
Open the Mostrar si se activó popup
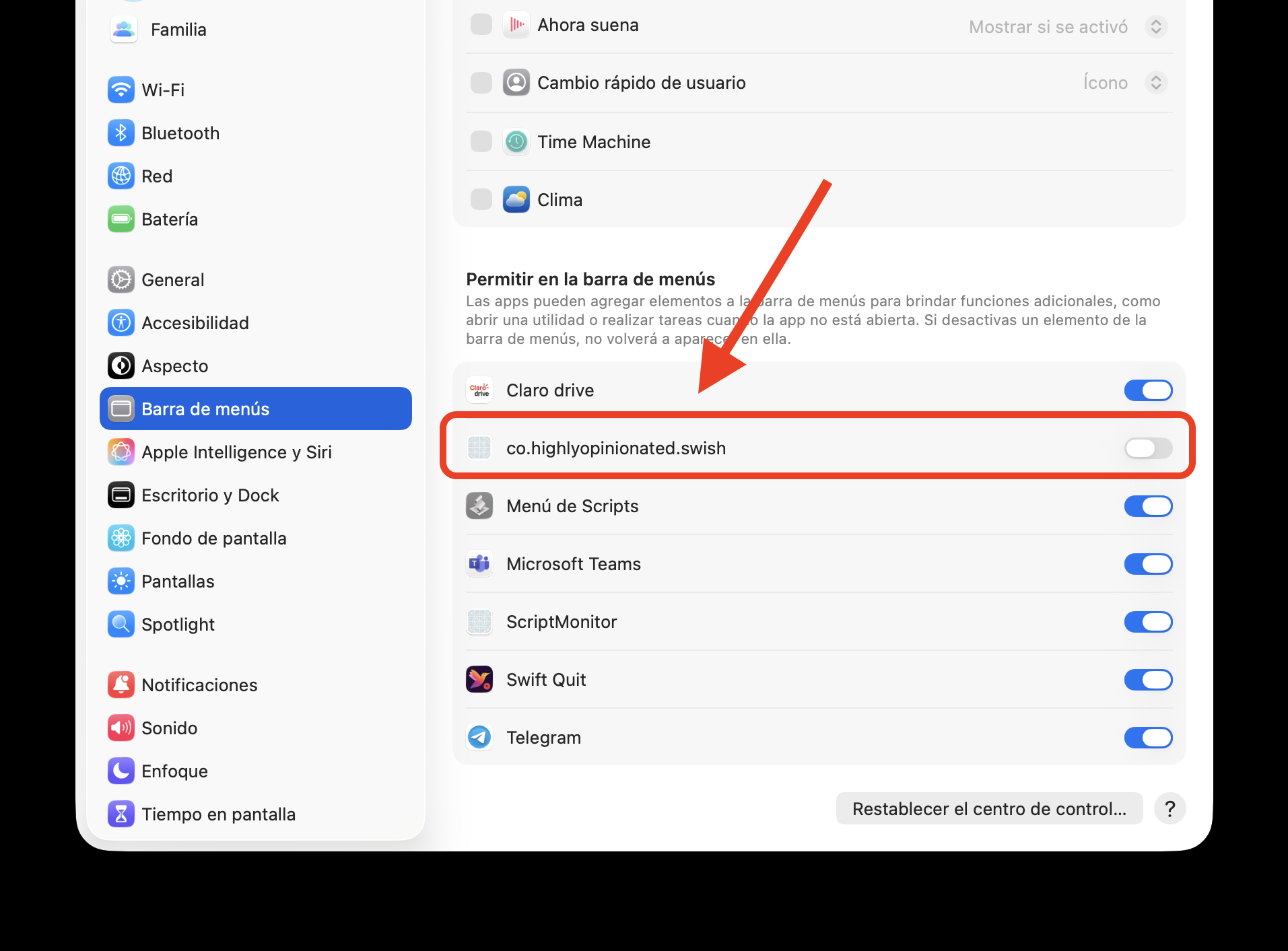[1068, 27]
